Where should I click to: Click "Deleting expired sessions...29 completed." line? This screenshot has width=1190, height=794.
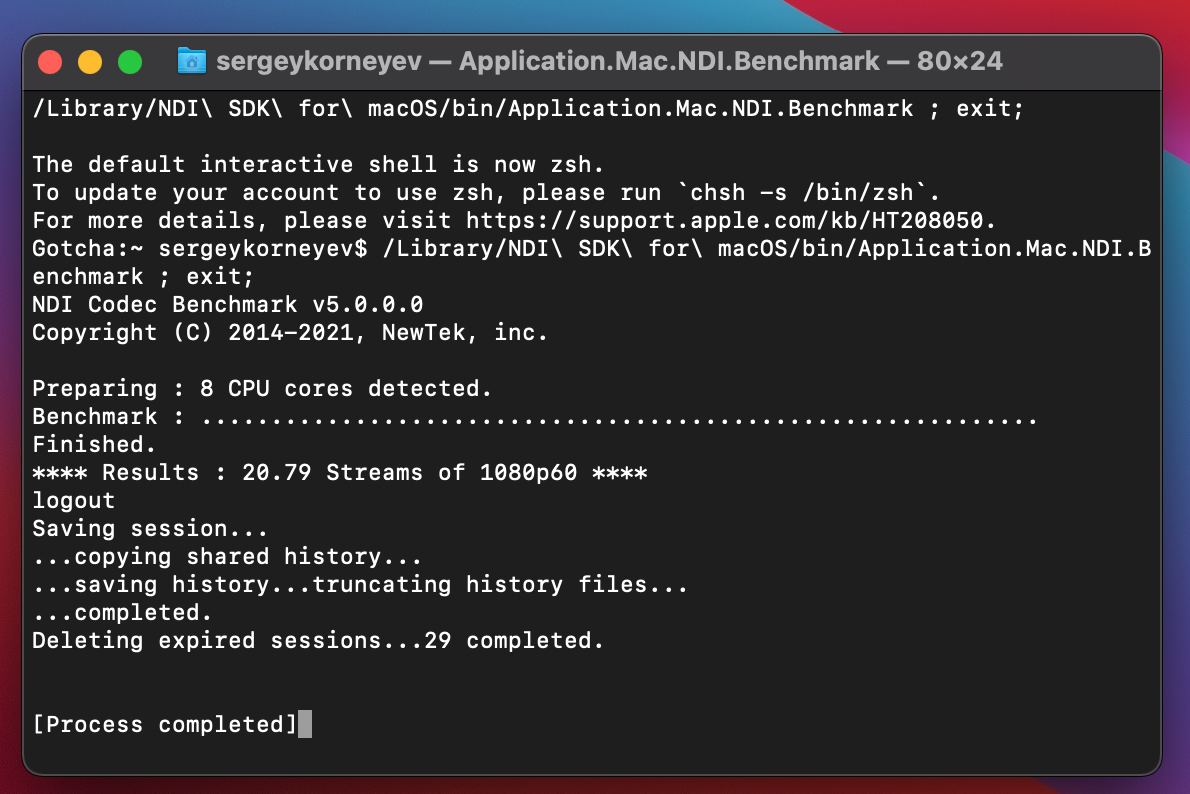318,640
